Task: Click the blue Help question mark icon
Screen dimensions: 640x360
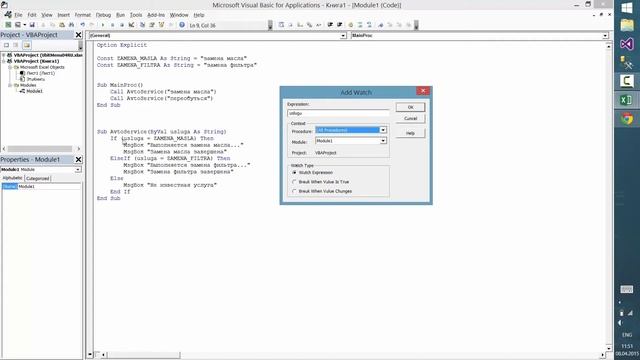Action: point(182,25)
